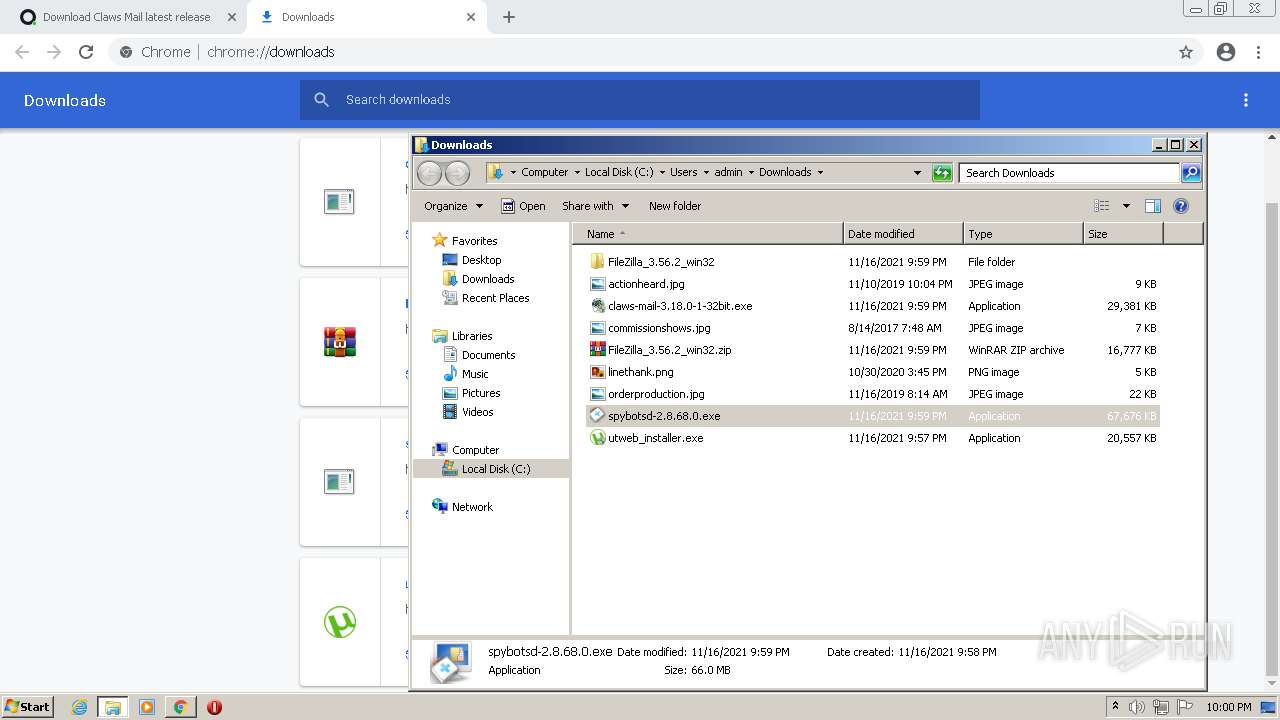The image size is (1280, 720).
Task: Sort files by Size column
Action: coord(1123,234)
